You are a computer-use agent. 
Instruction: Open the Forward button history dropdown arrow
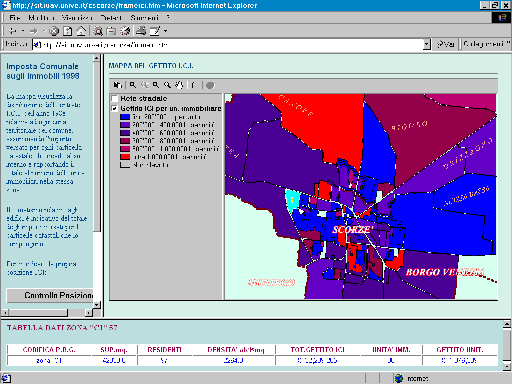click(43, 31)
